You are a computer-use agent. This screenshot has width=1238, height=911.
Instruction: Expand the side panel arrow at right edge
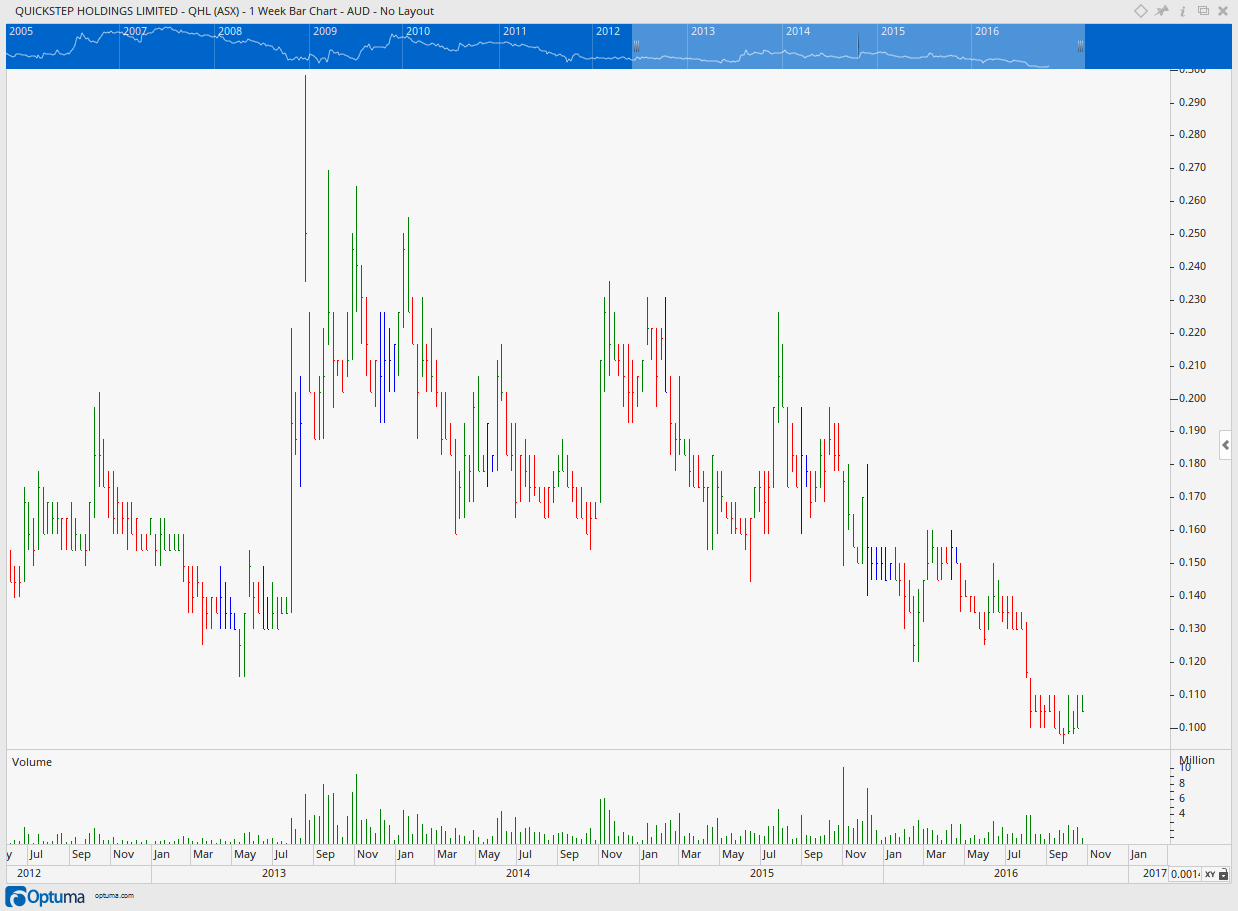pyautogui.click(x=1226, y=444)
